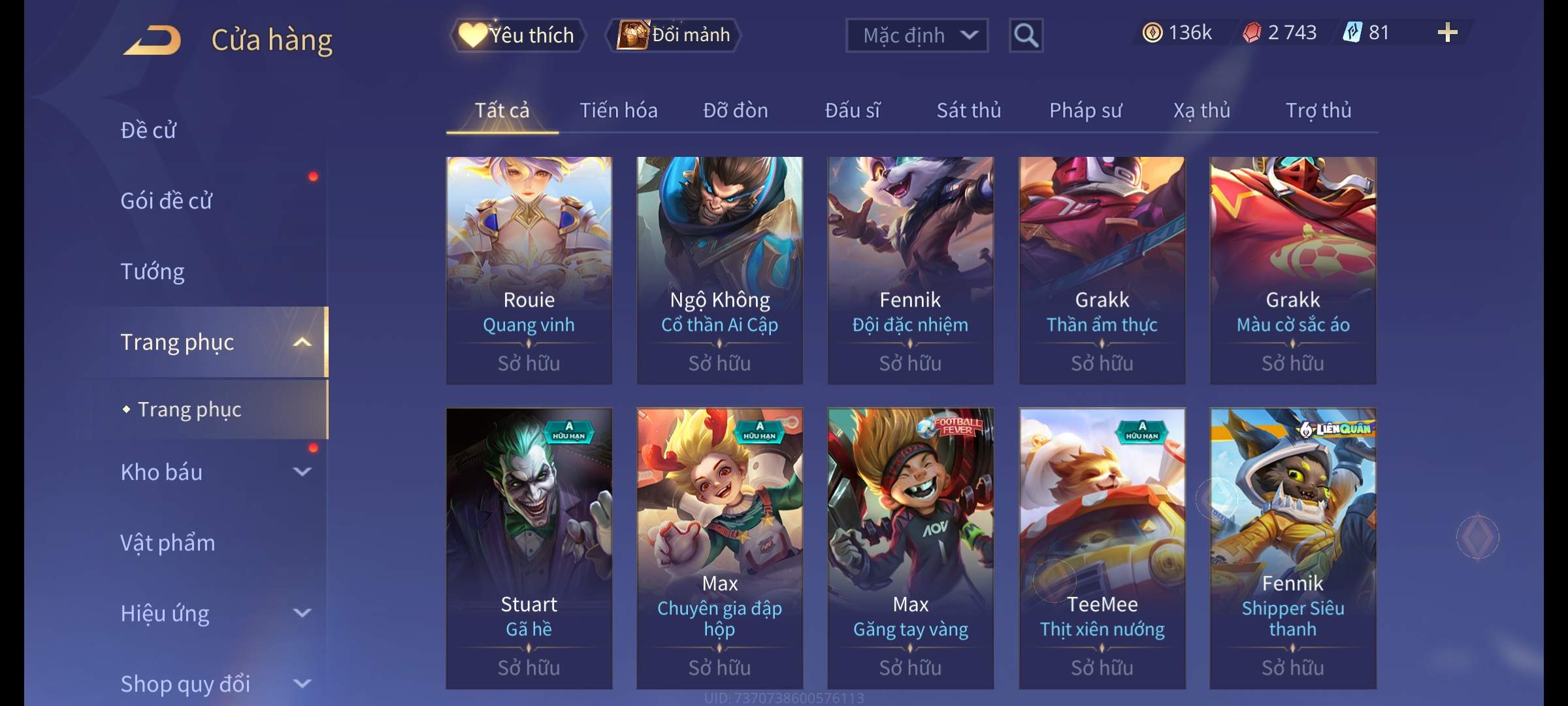Open Gói đề cử in sidebar
Image resolution: width=1568 pixels, height=706 pixels.
pyautogui.click(x=166, y=201)
